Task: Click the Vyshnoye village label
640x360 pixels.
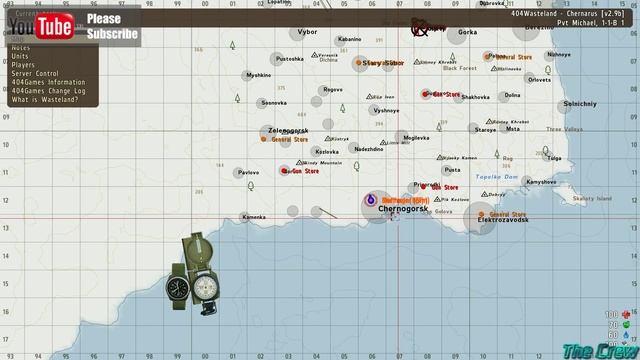Action: pyautogui.click(x=386, y=111)
